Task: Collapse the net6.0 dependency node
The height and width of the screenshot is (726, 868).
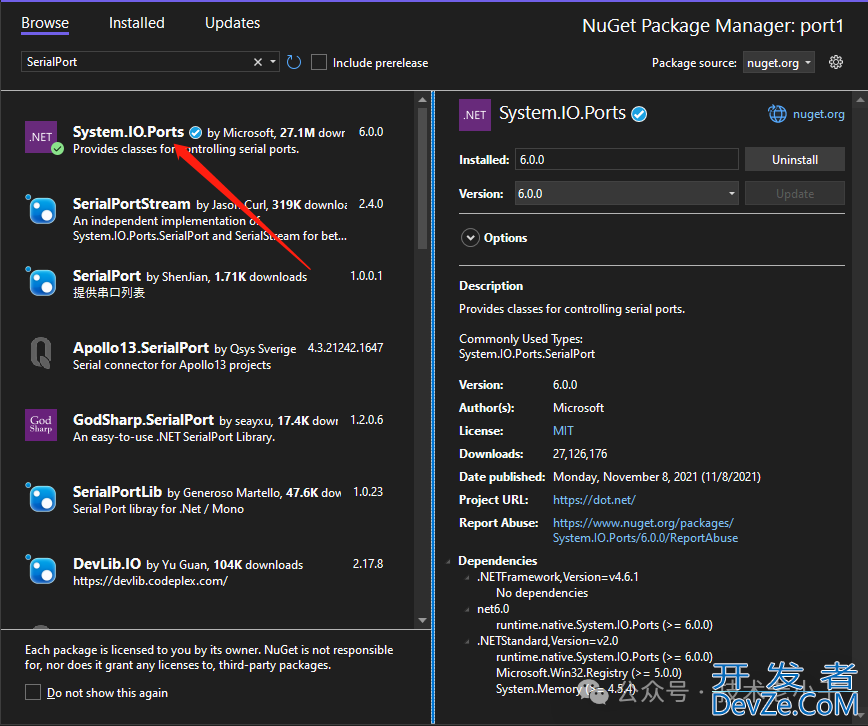Action: pos(467,609)
